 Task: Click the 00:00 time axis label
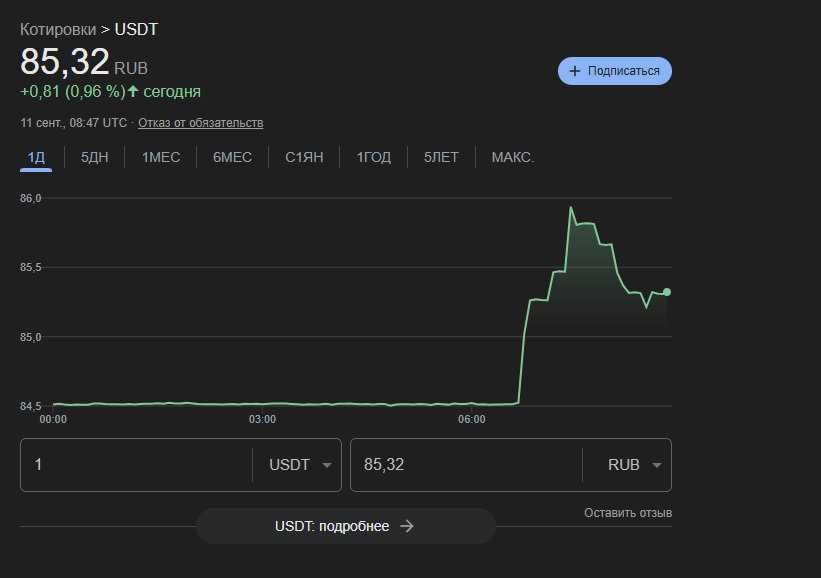click(53, 419)
